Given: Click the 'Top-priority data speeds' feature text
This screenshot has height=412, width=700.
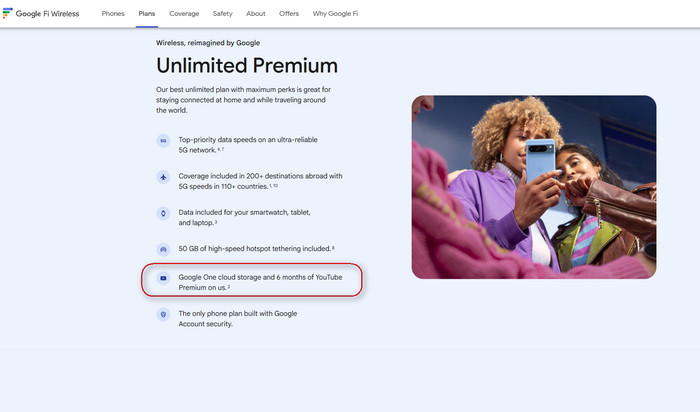Looking at the screenshot, I should pos(248,145).
